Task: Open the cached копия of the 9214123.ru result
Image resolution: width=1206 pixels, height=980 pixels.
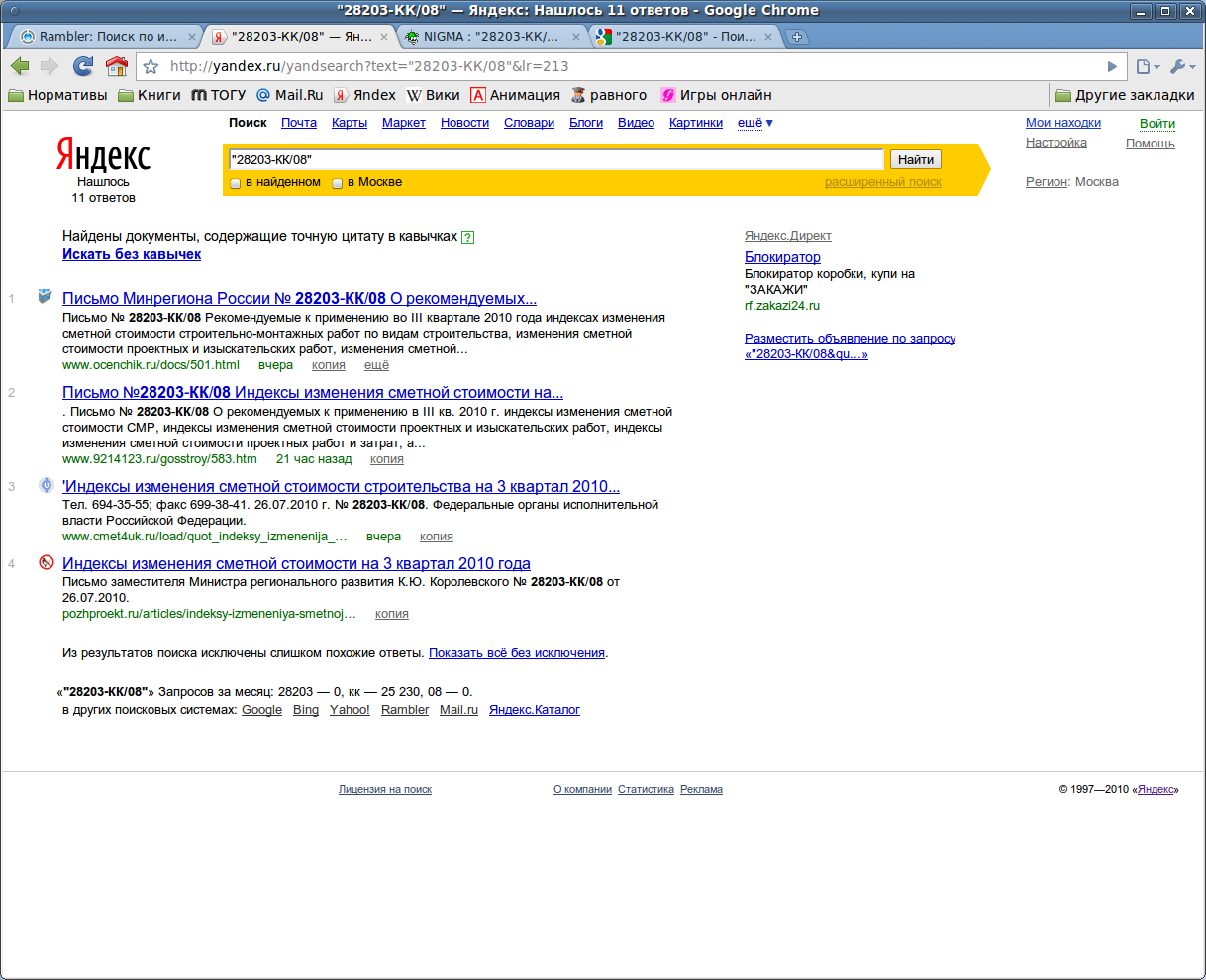Action: coord(387,459)
